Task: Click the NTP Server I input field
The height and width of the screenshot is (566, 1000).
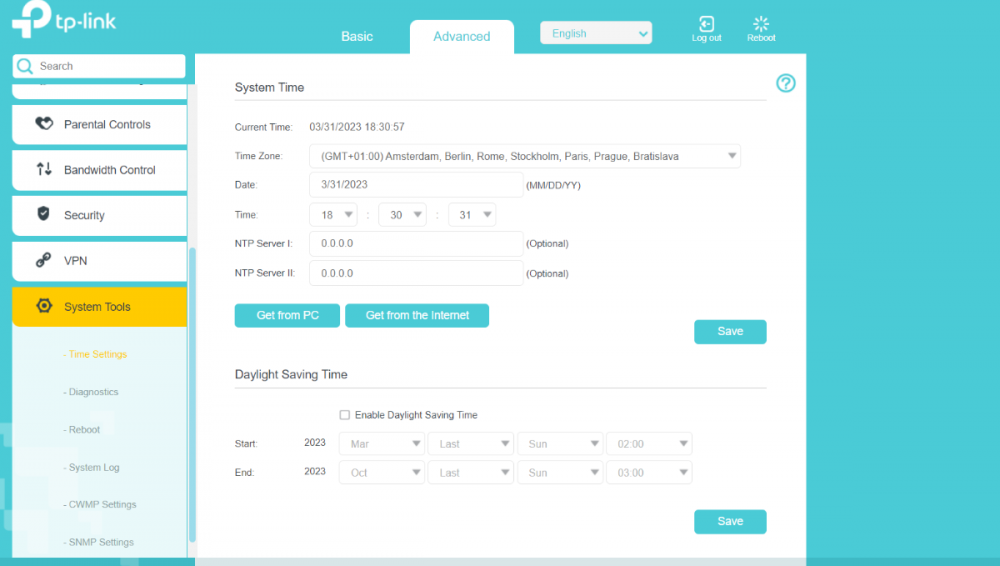Action: 416,244
